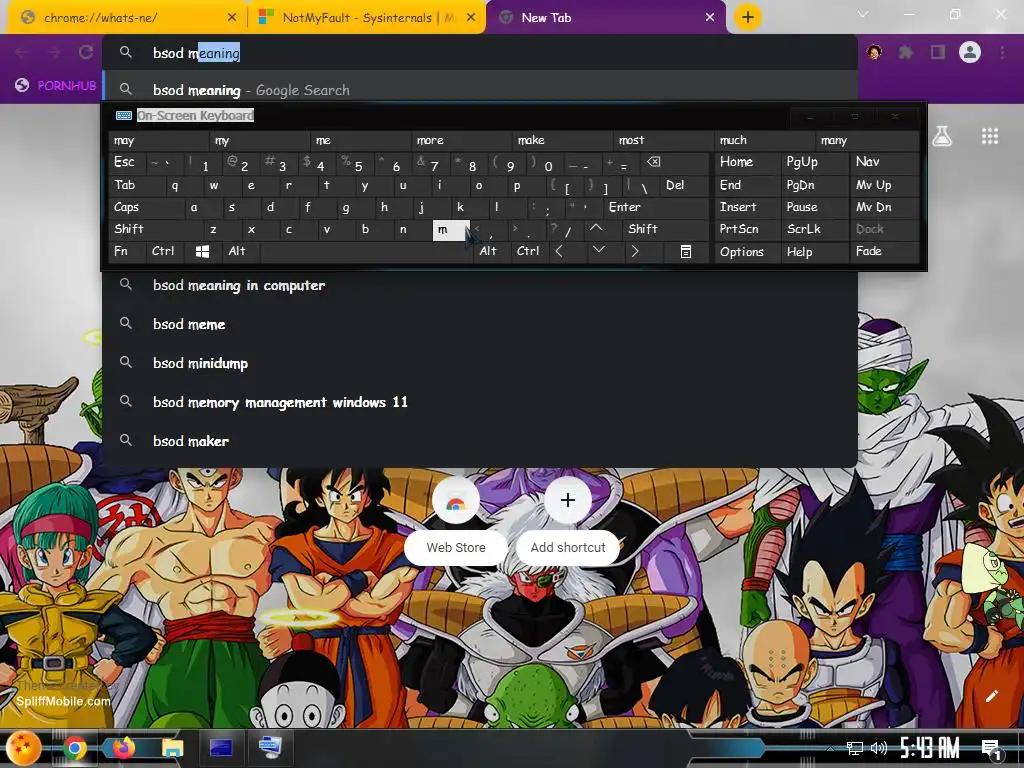Tap the Mv Up key on keyboard
This screenshot has width=1024, height=768.
pyautogui.click(x=884, y=185)
